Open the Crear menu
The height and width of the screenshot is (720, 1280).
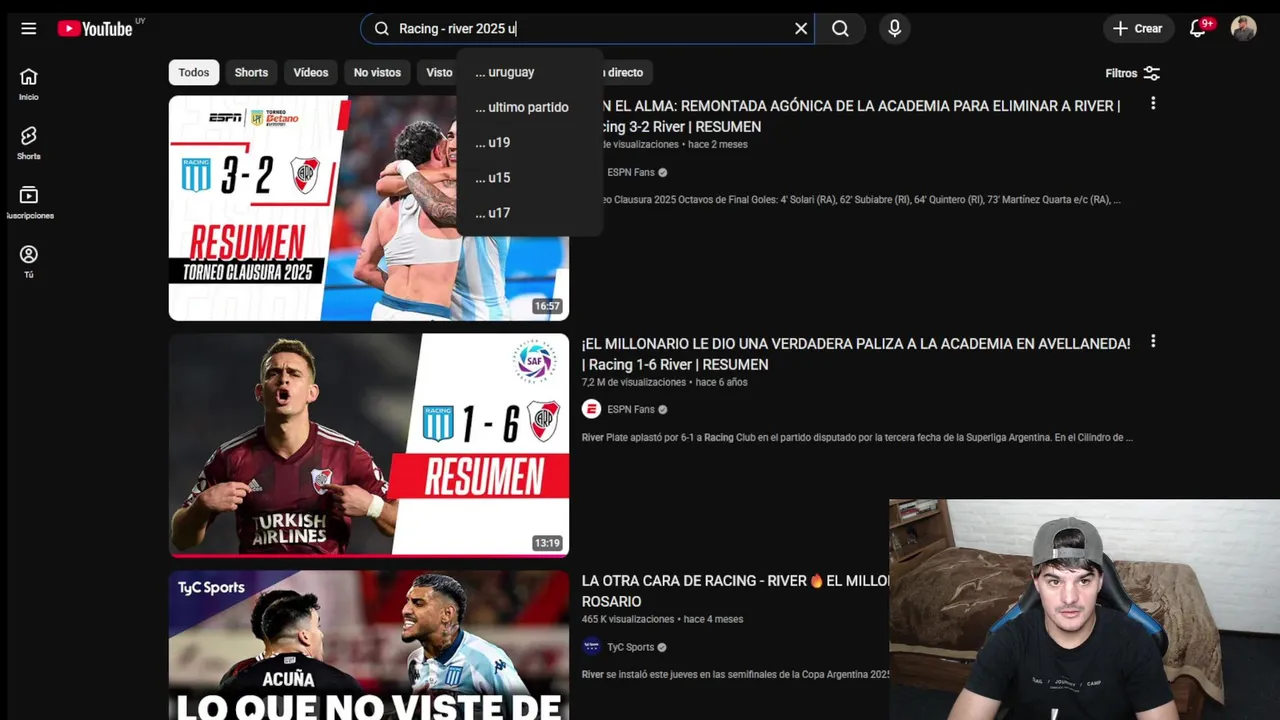tap(1138, 29)
